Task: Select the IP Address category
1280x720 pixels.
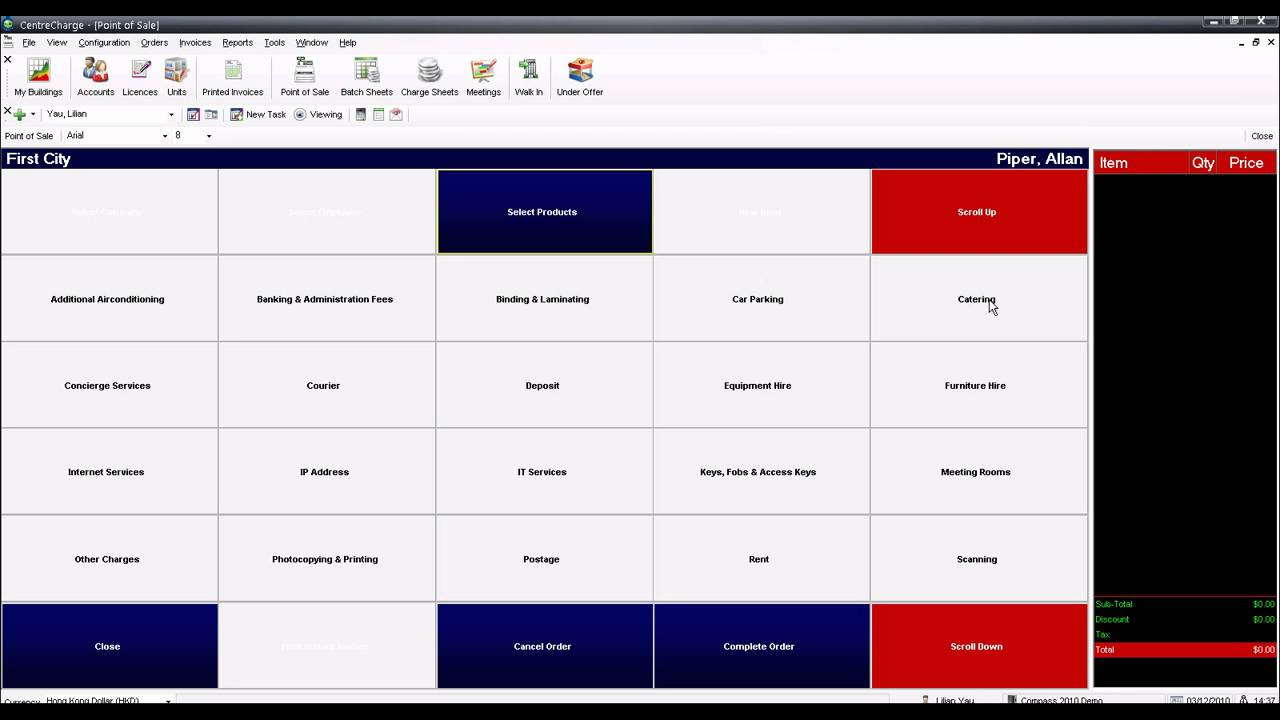Action: tap(326, 472)
